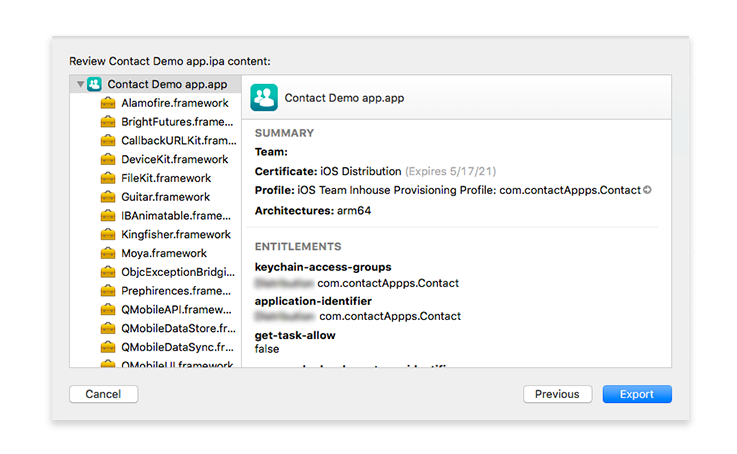
Task: Select Contact Demo app.app tree row
Action: point(156,84)
